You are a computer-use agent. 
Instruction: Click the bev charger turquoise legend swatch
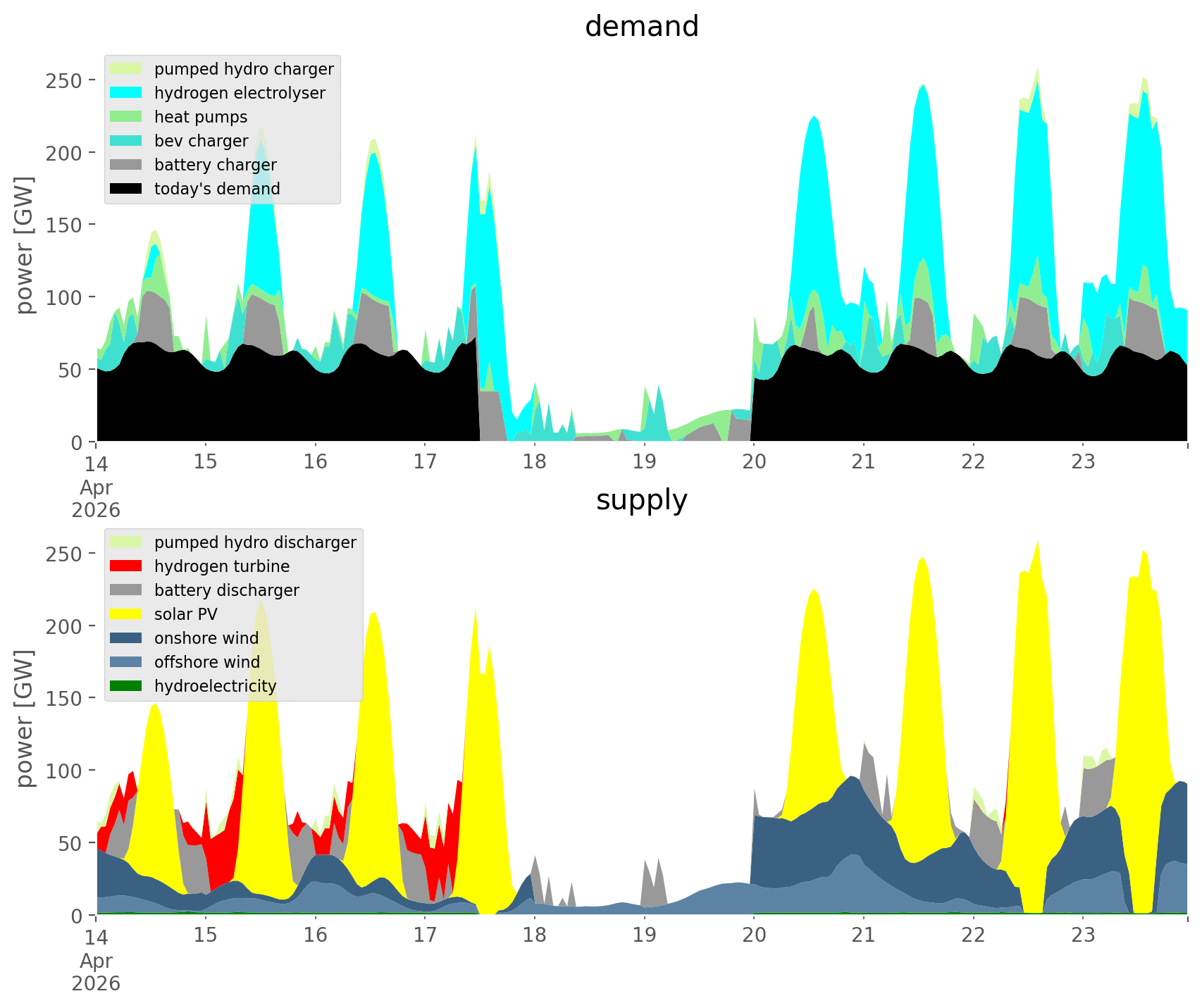click(x=127, y=141)
